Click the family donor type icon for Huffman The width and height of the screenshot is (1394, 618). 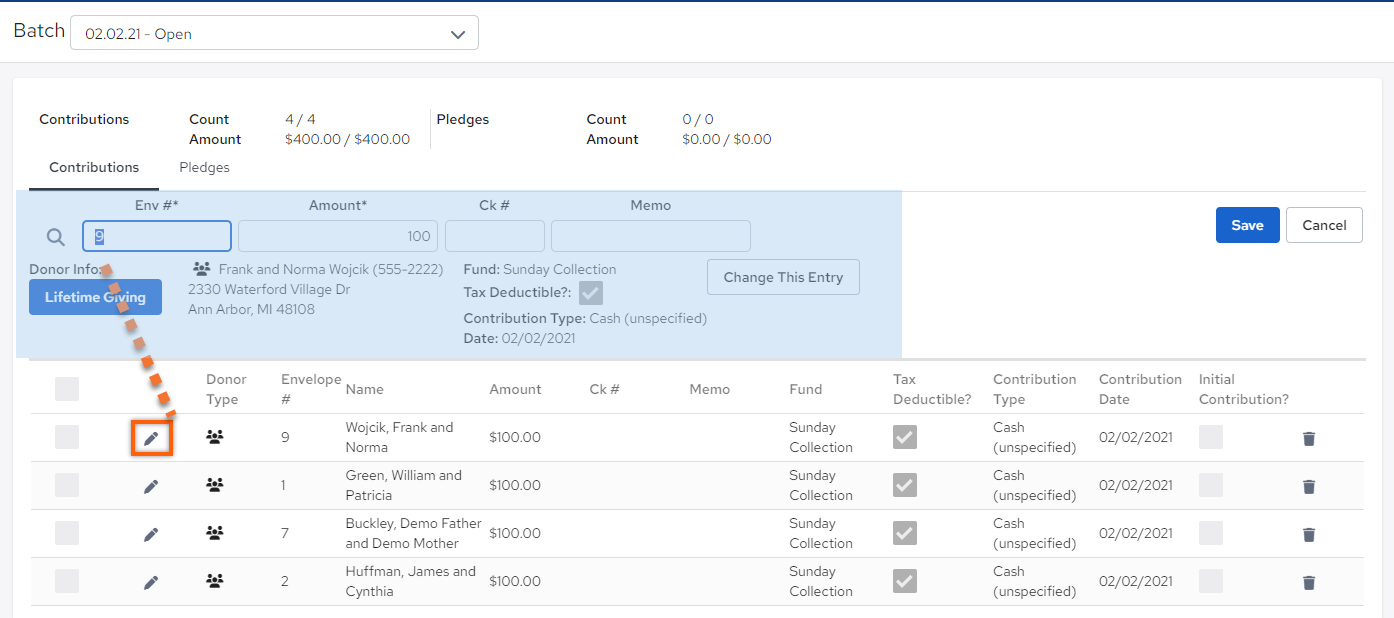pos(215,581)
